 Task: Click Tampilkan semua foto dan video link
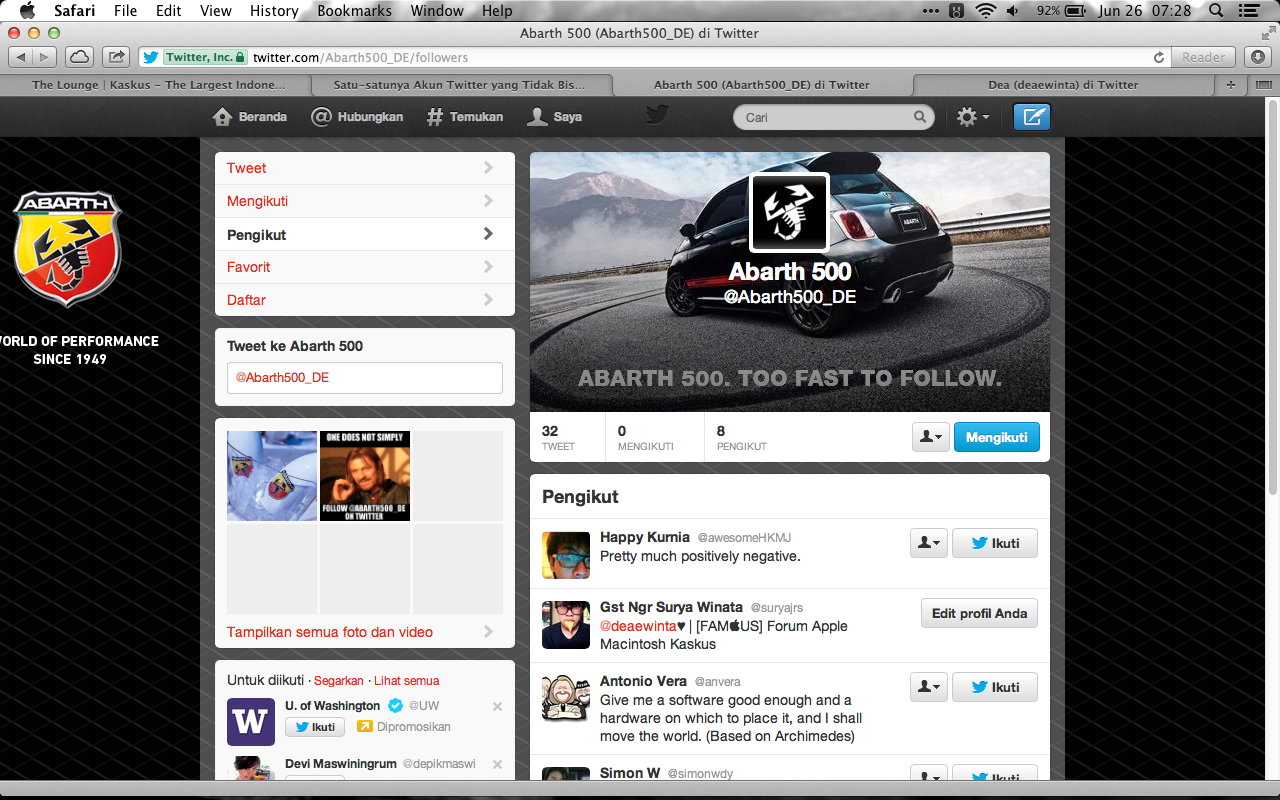click(330, 632)
